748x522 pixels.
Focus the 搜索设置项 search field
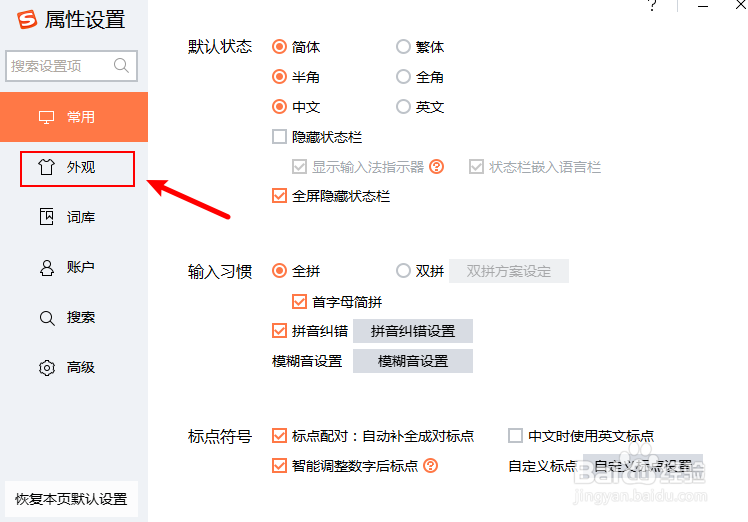(72, 65)
